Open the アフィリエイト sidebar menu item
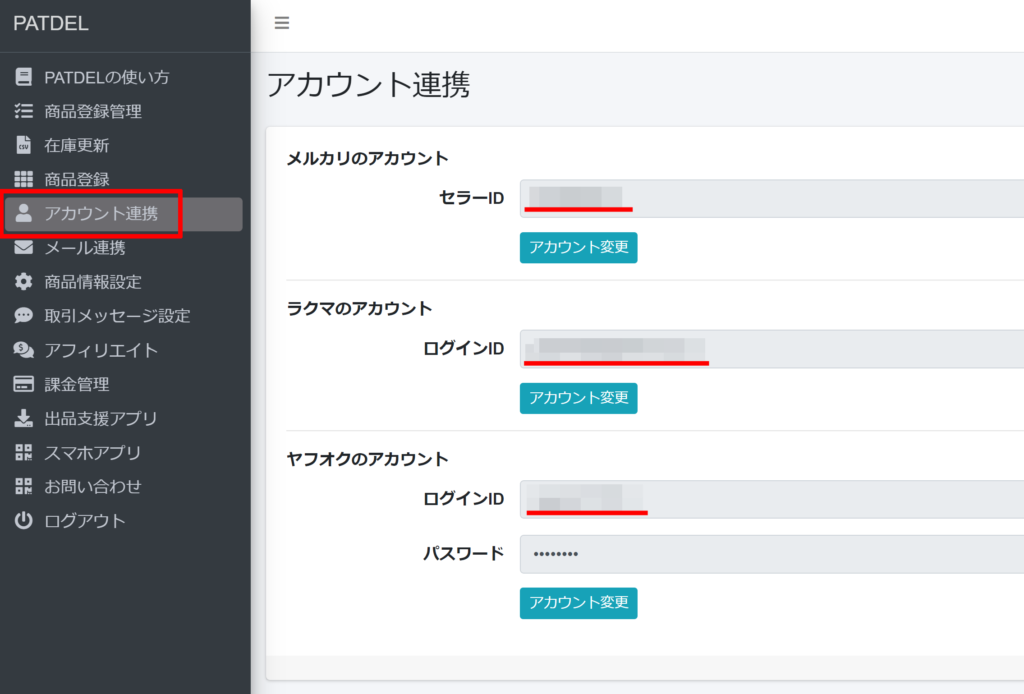 pos(101,350)
